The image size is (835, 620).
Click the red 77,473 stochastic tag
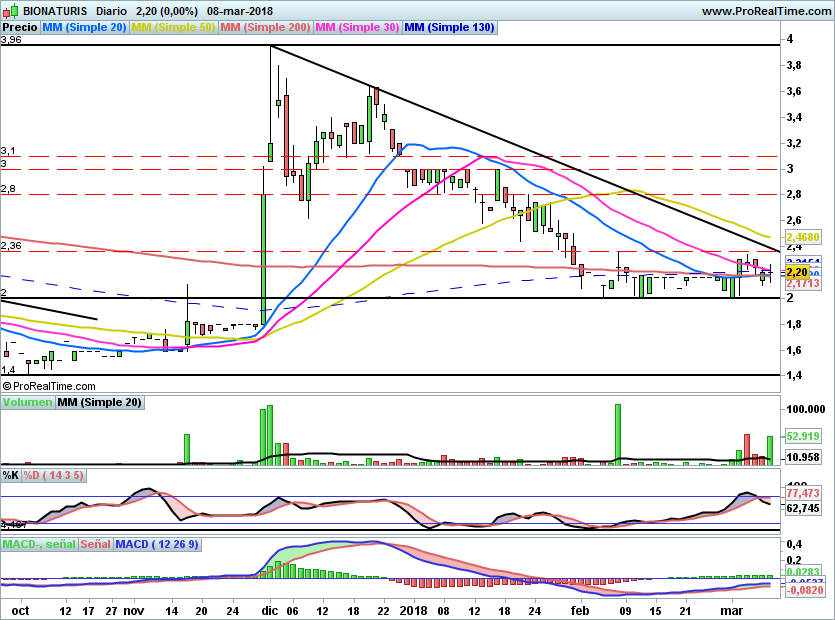coord(803,493)
